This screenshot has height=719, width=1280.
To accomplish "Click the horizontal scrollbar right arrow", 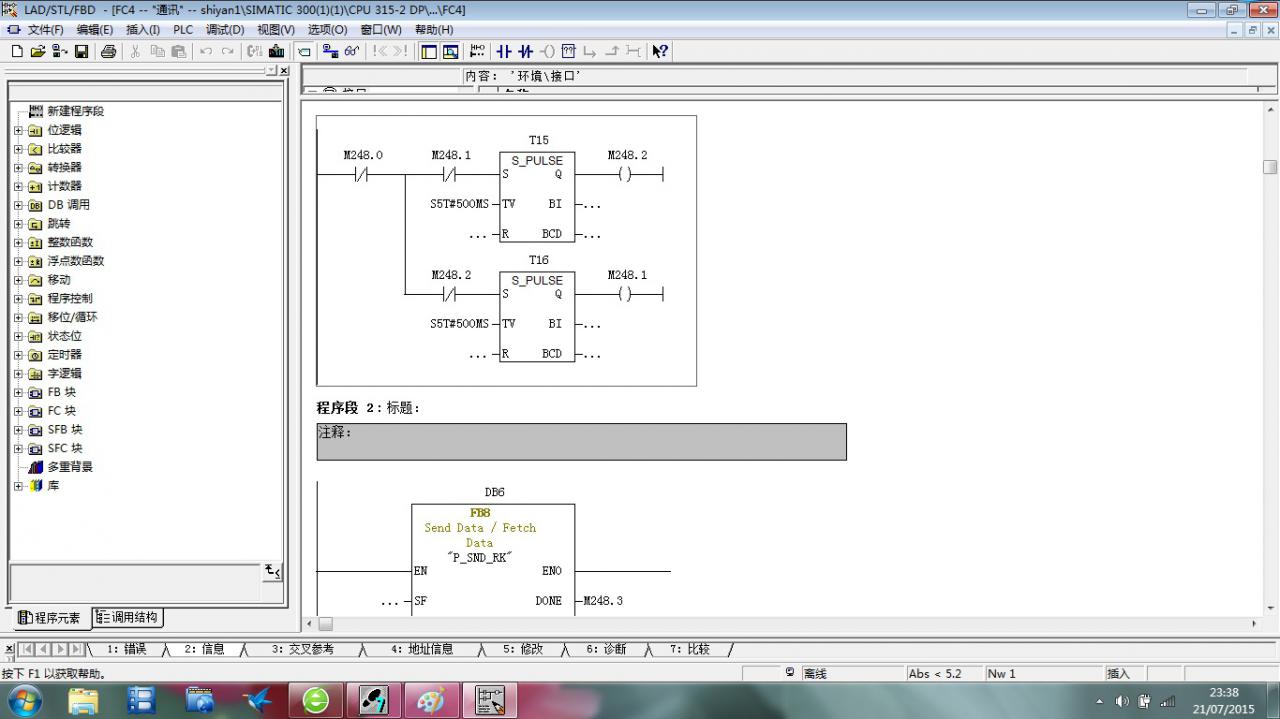I will click(x=1256, y=624).
